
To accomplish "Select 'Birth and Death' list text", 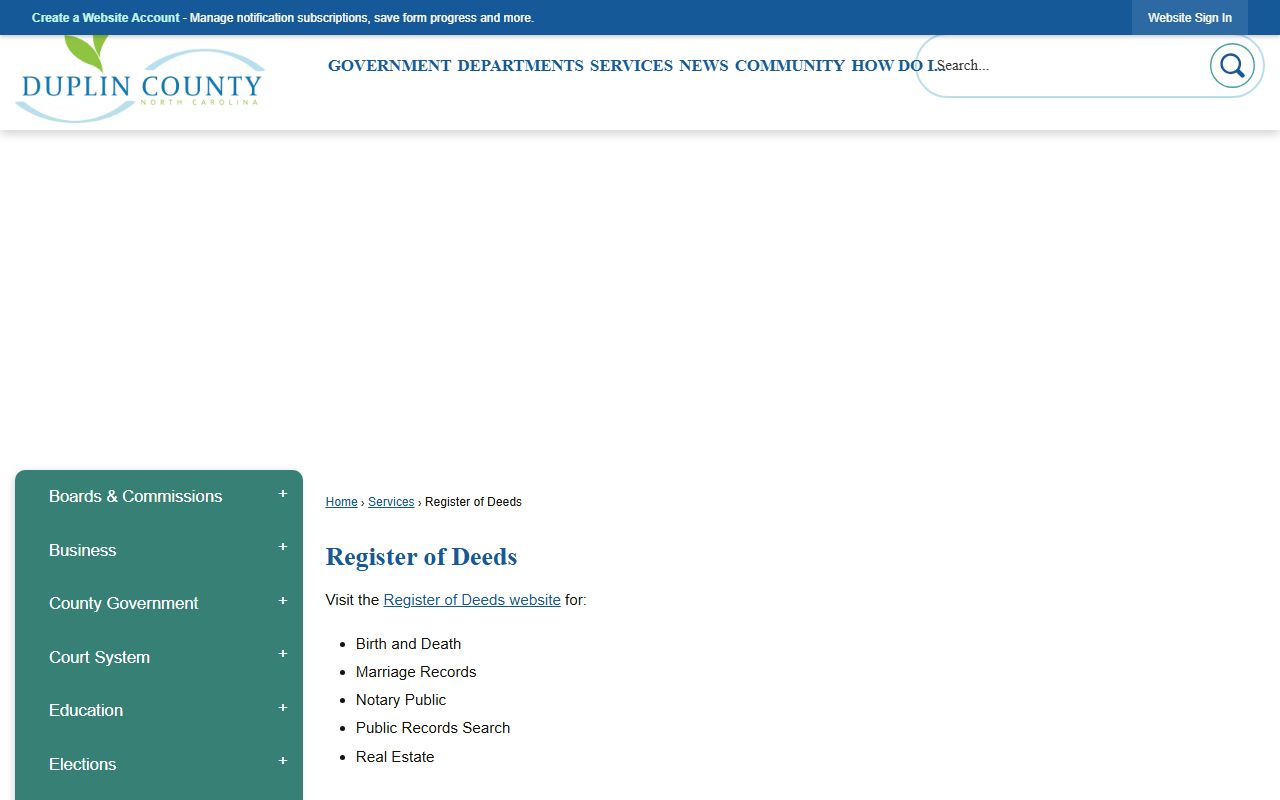I will (409, 644).
